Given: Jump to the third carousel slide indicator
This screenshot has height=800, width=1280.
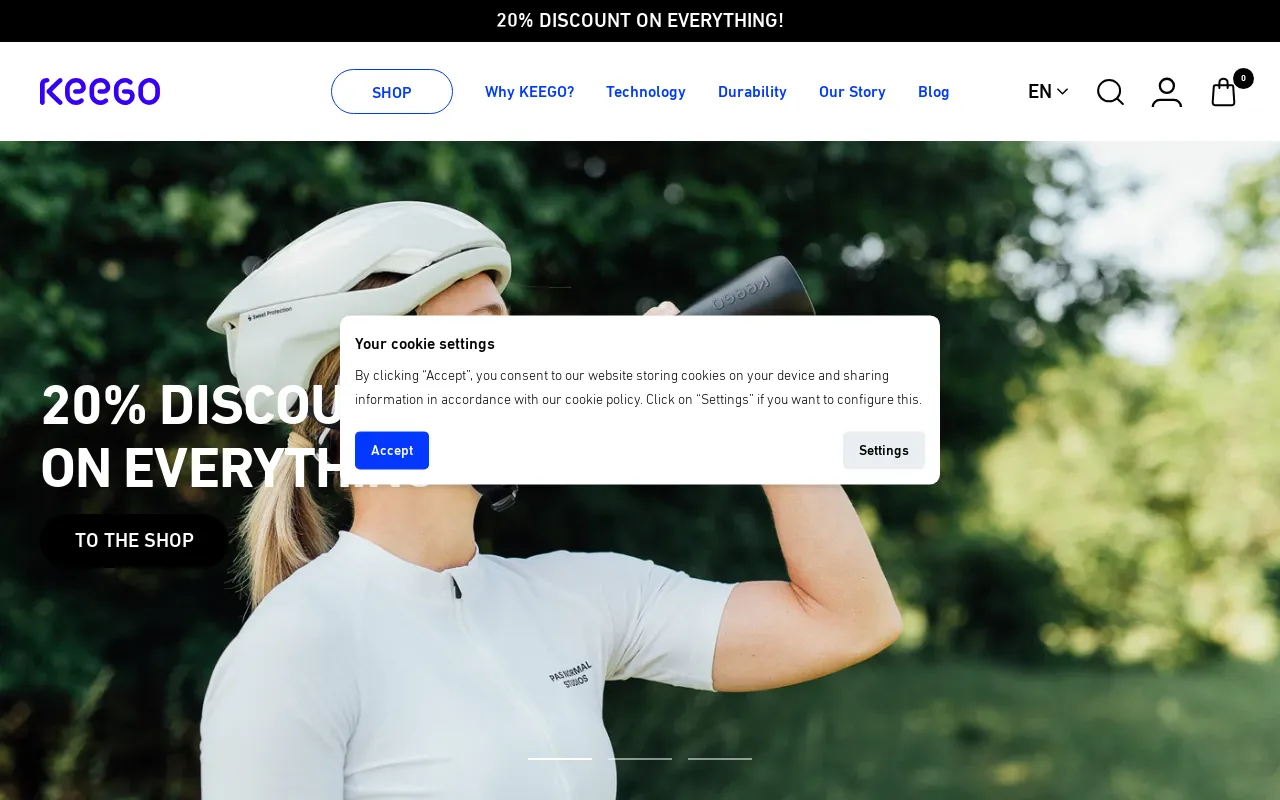Looking at the screenshot, I should pyautogui.click(x=720, y=759).
